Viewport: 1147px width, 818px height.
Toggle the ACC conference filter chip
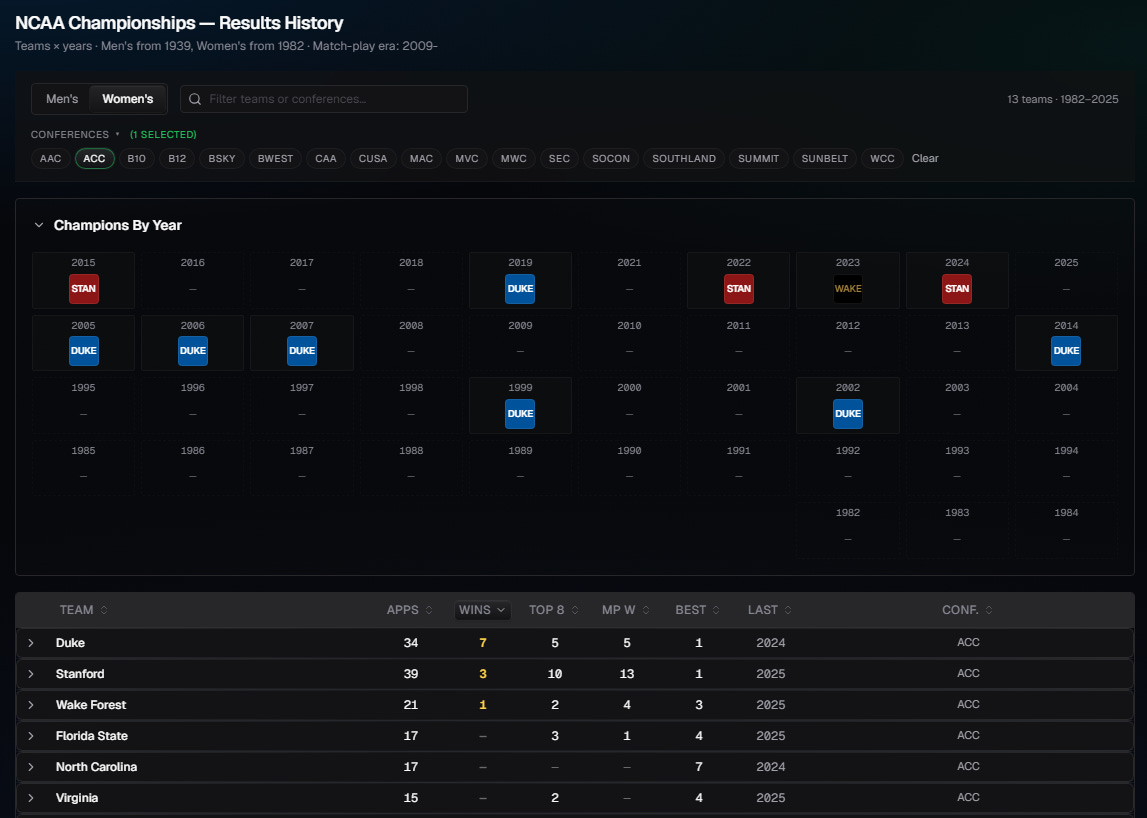pos(94,159)
